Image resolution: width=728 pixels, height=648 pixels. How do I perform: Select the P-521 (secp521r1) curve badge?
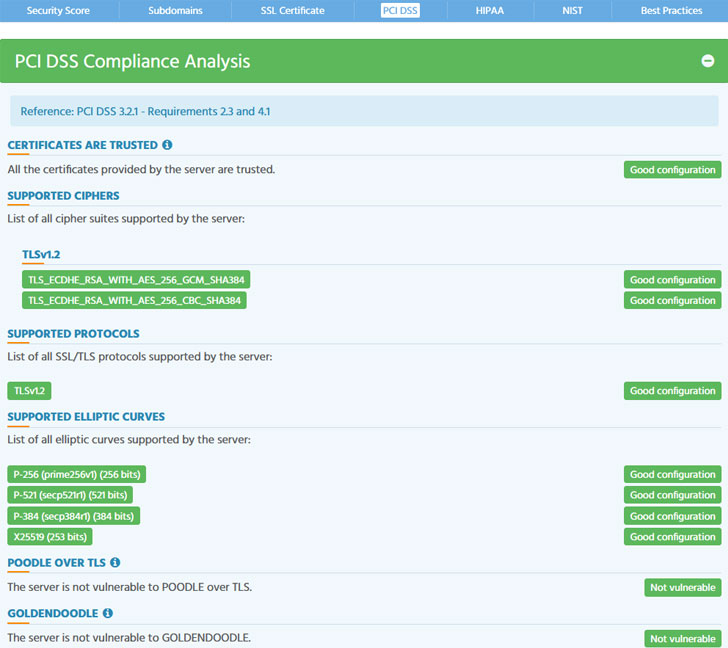pos(70,495)
